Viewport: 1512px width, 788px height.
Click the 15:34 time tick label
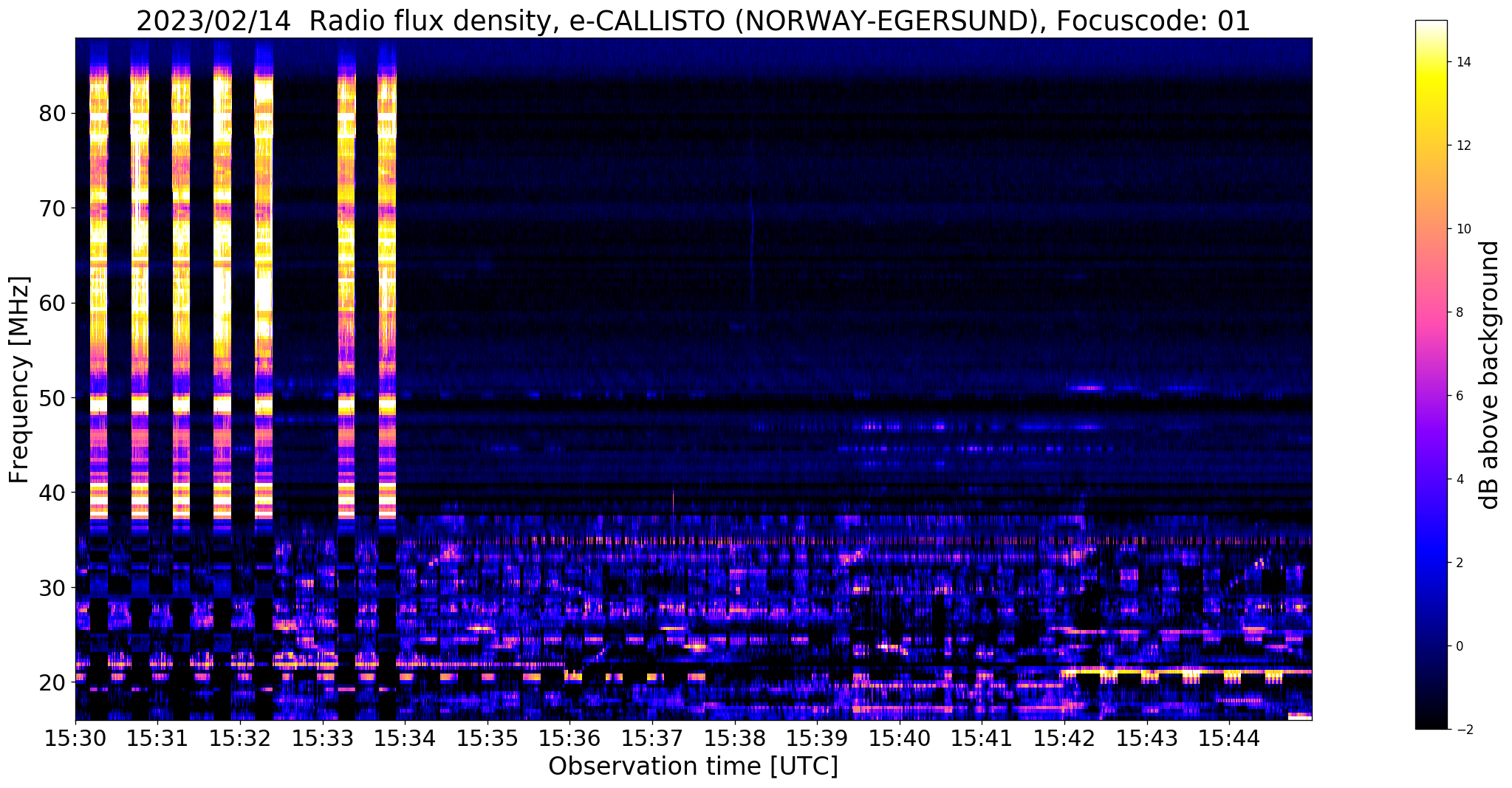[405, 738]
